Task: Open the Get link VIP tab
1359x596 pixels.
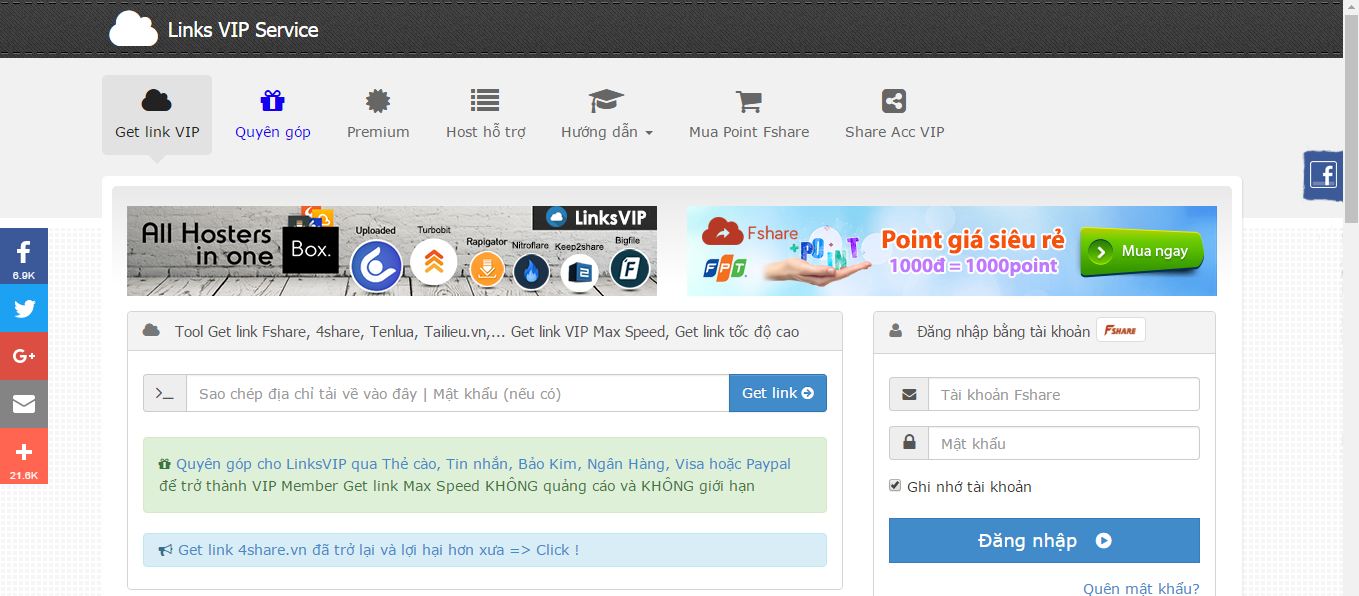Action: pos(157,115)
